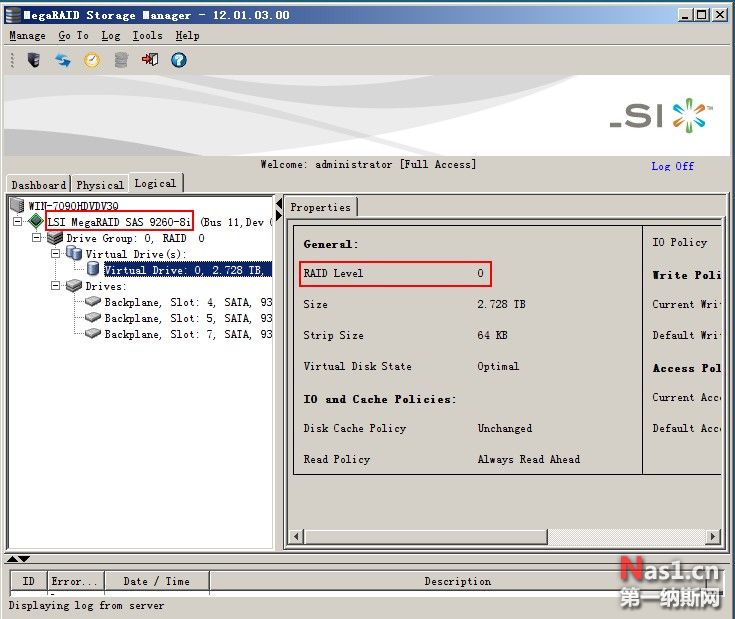This screenshot has height=619, width=735.
Task: Open Help via blue question icon
Action: pyautogui.click(x=179, y=60)
